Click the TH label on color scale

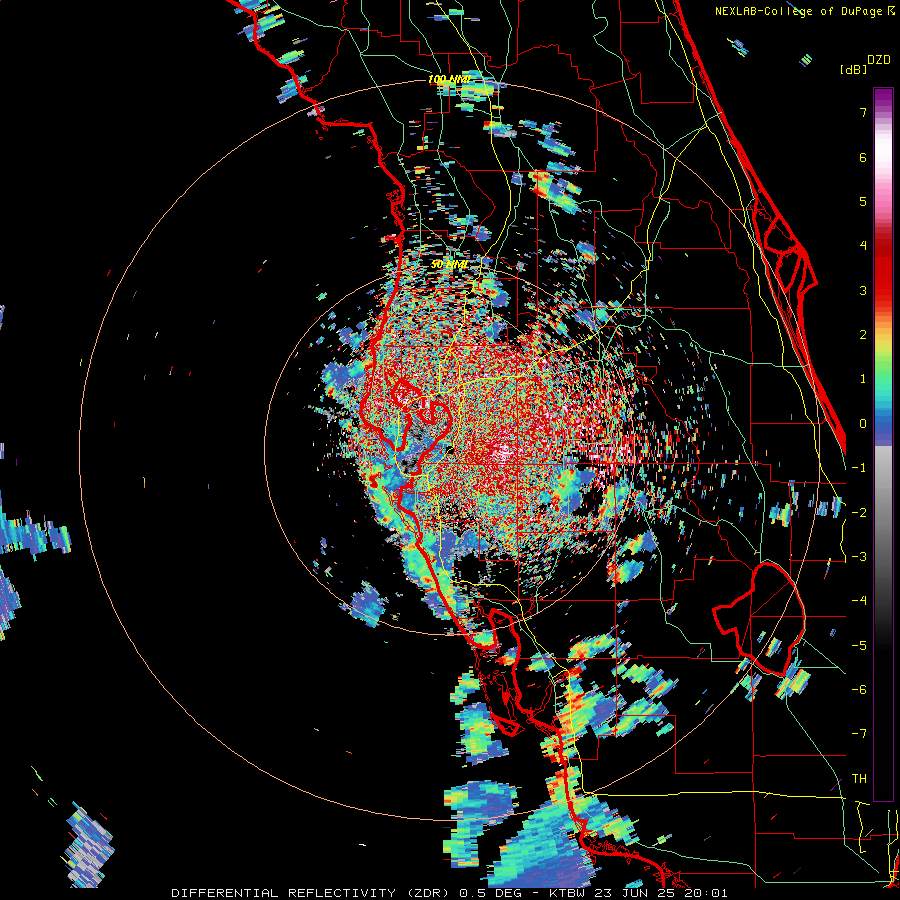(x=859, y=779)
